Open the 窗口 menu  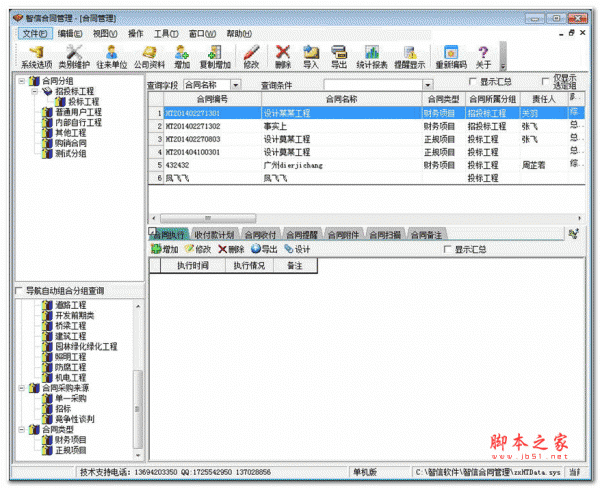(202, 34)
